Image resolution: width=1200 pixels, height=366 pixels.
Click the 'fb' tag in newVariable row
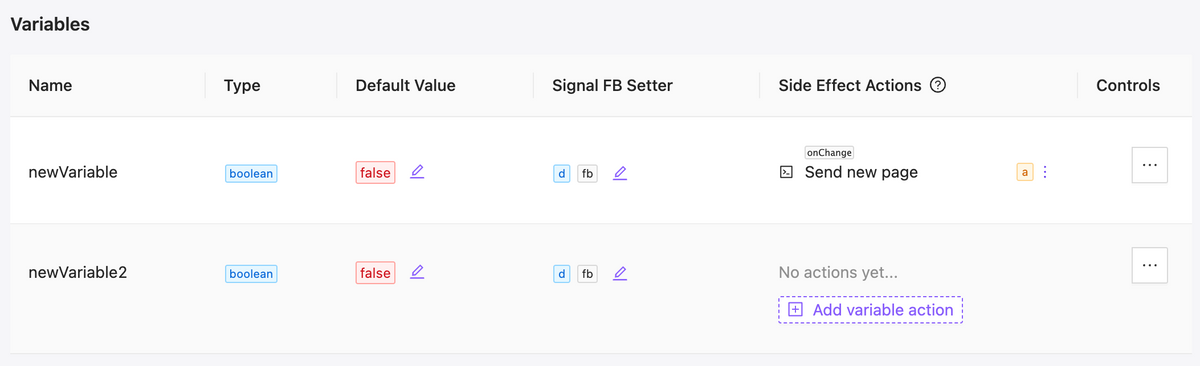588,173
